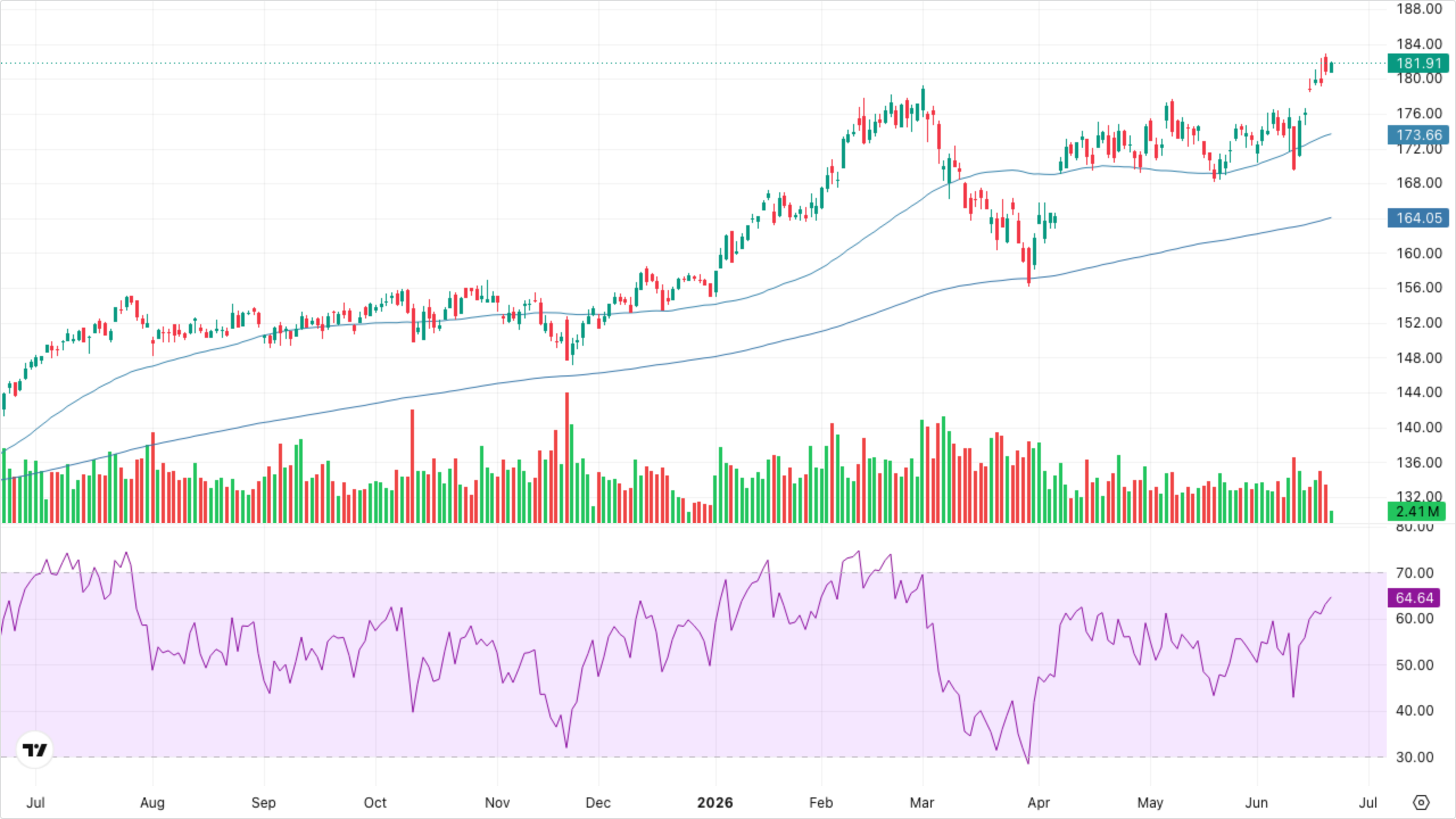Click the Jun label on time axis

1256,803
